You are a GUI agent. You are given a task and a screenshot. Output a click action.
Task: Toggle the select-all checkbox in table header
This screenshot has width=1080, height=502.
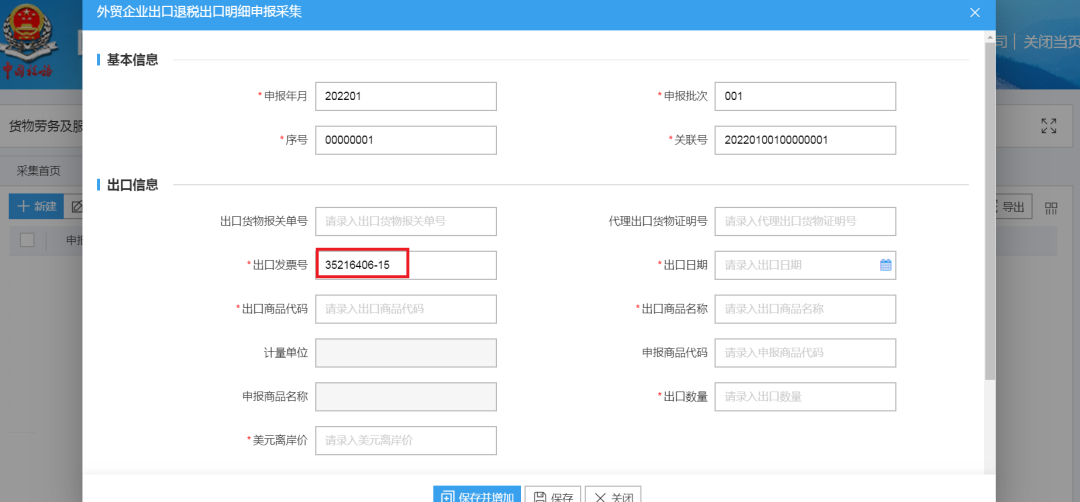click(28, 240)
